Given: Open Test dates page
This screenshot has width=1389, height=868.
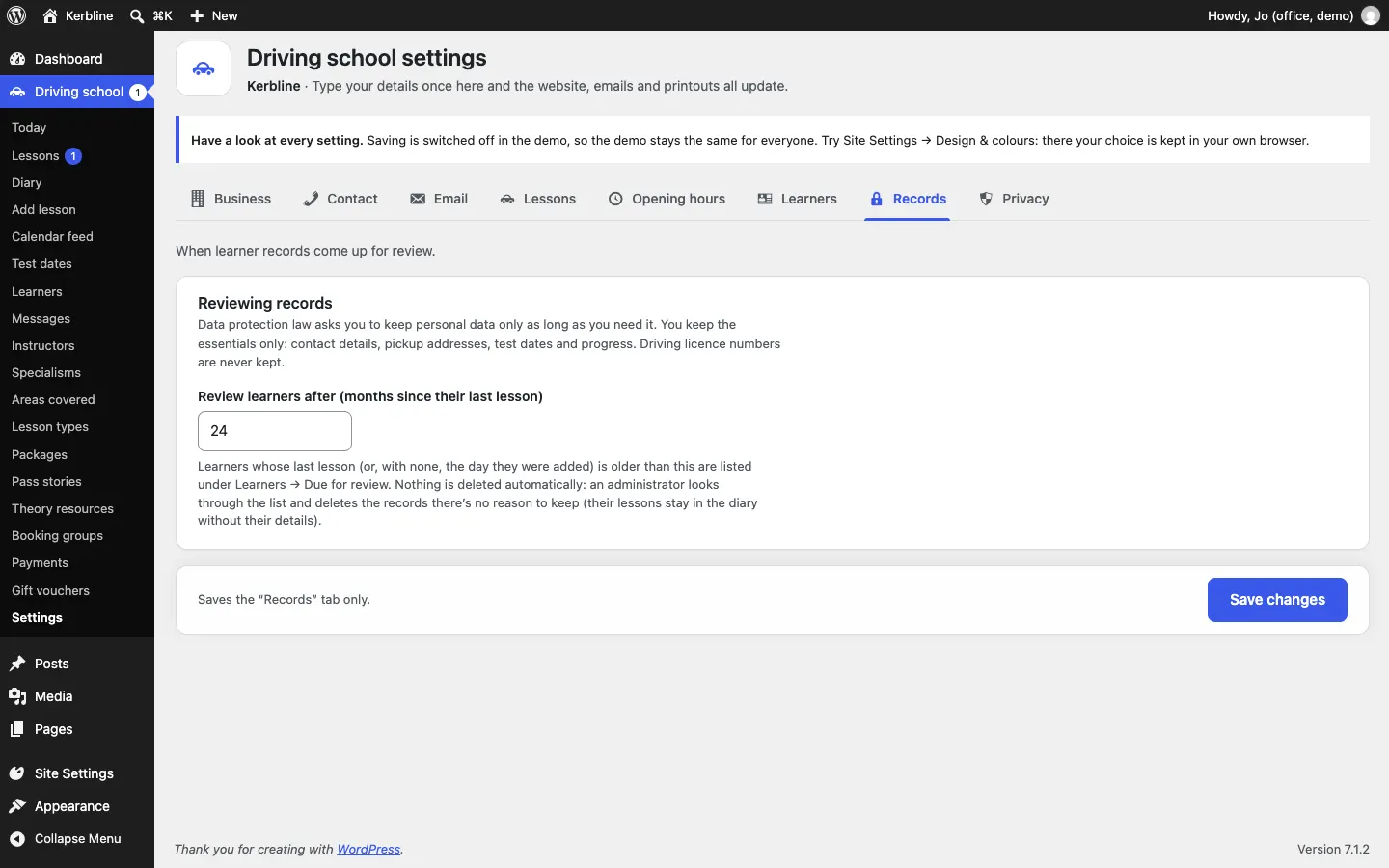Looking at the screenshot, I should click(x=41, y=263).
